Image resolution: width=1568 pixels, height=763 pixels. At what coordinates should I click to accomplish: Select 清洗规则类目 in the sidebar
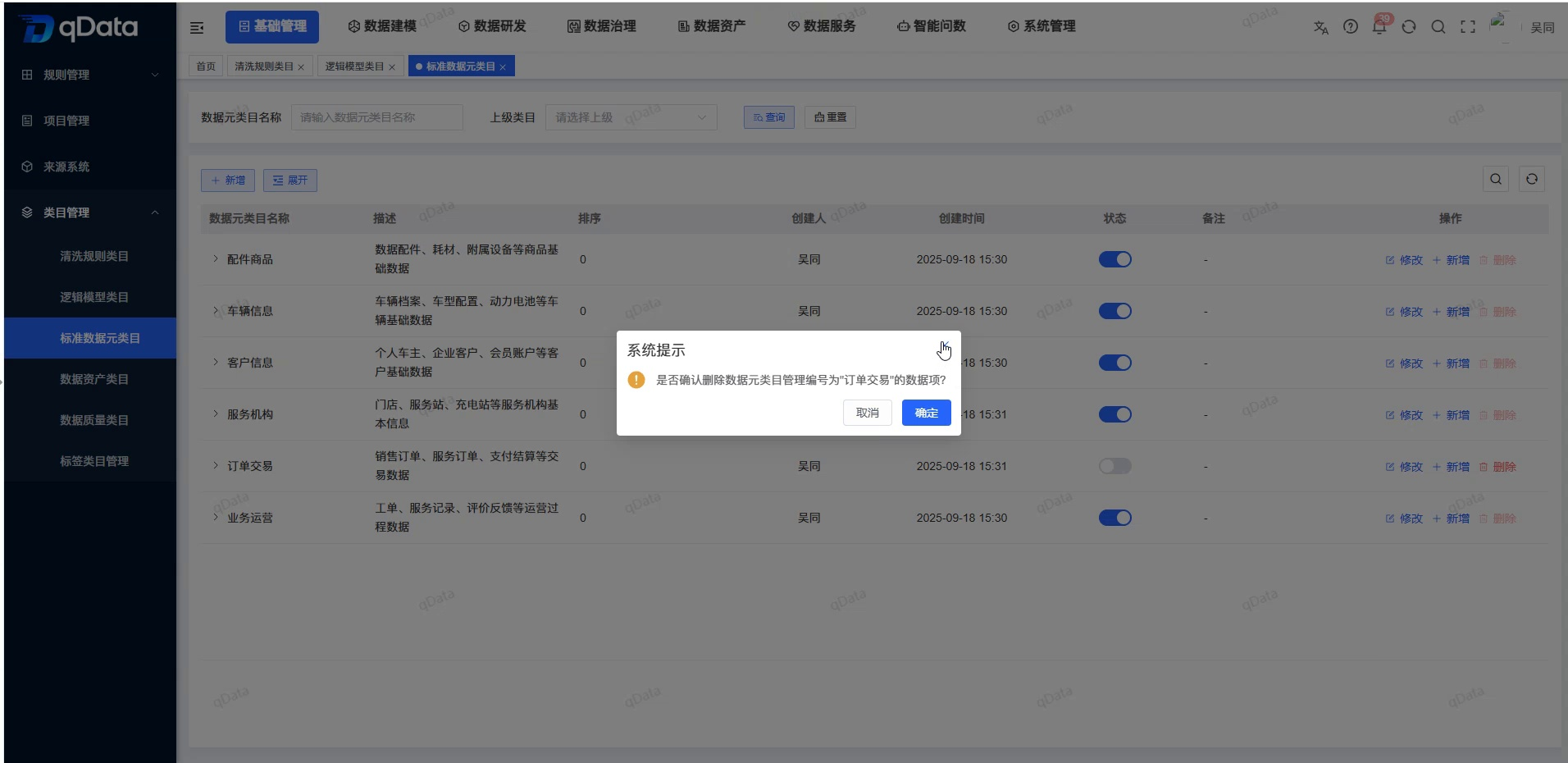[x=90, y=256]
